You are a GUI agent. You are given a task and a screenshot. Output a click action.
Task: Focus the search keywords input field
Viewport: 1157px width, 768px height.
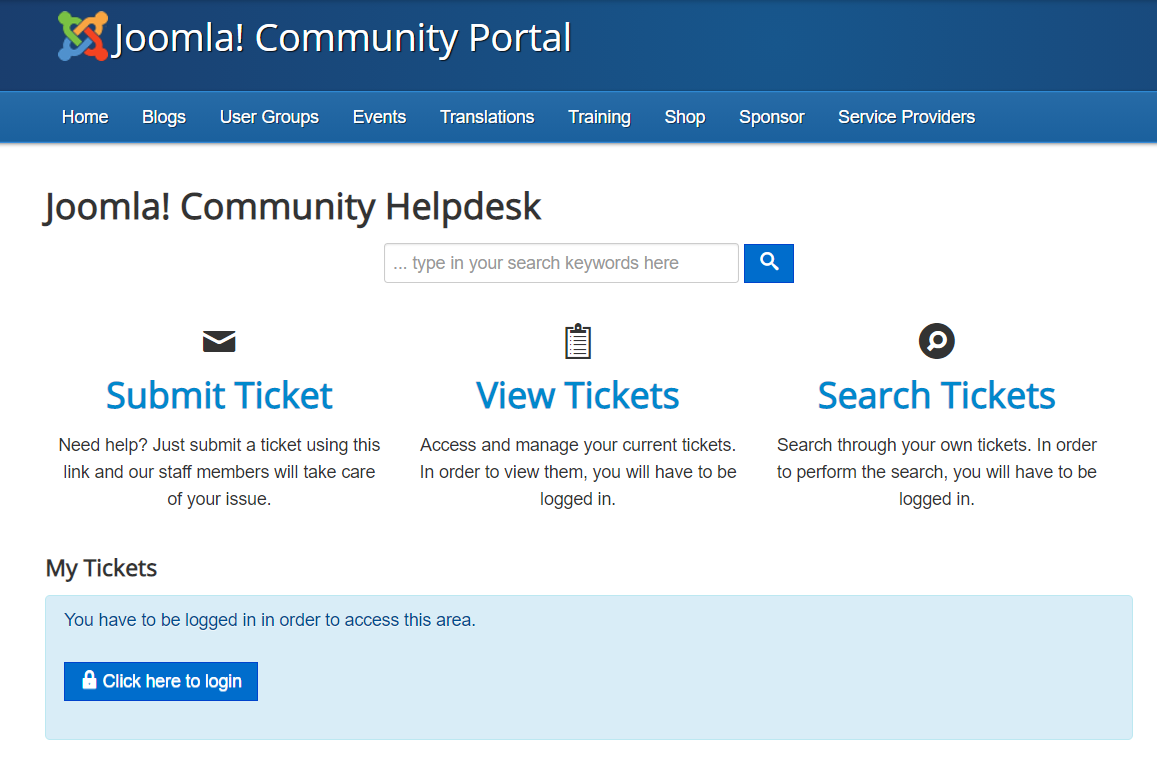click(561, 263)
